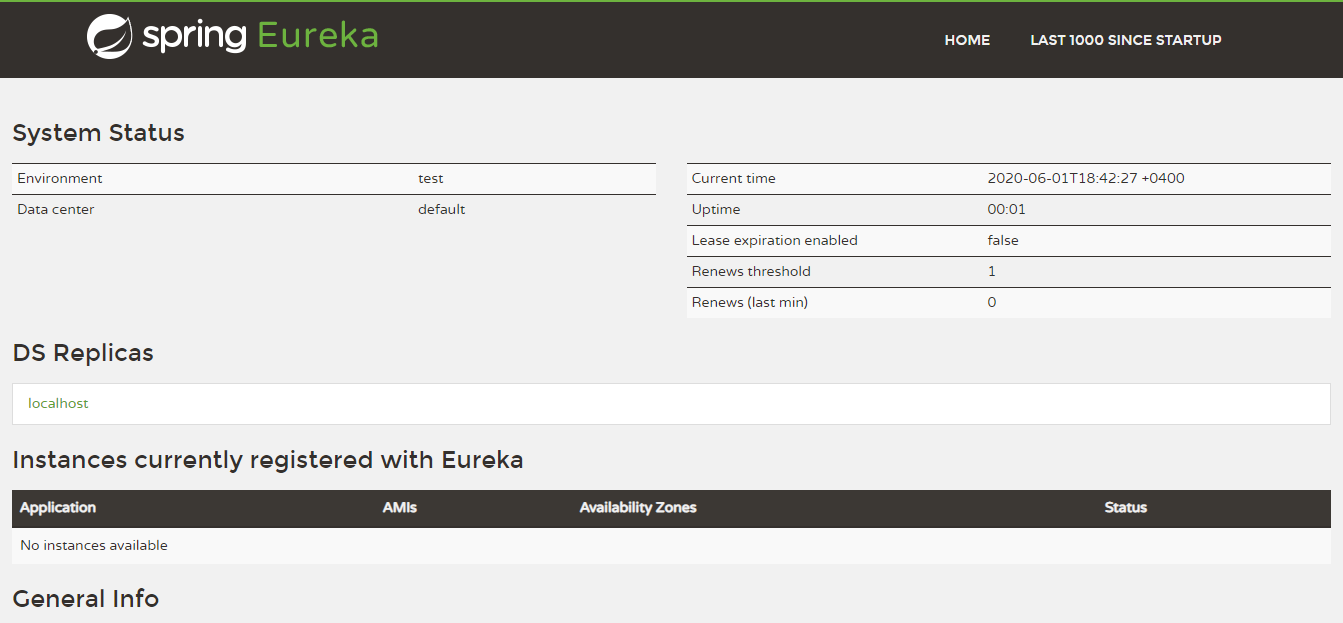The image size is (1343, 623).
Task: Select the data center value default
Action: [442, 209]
